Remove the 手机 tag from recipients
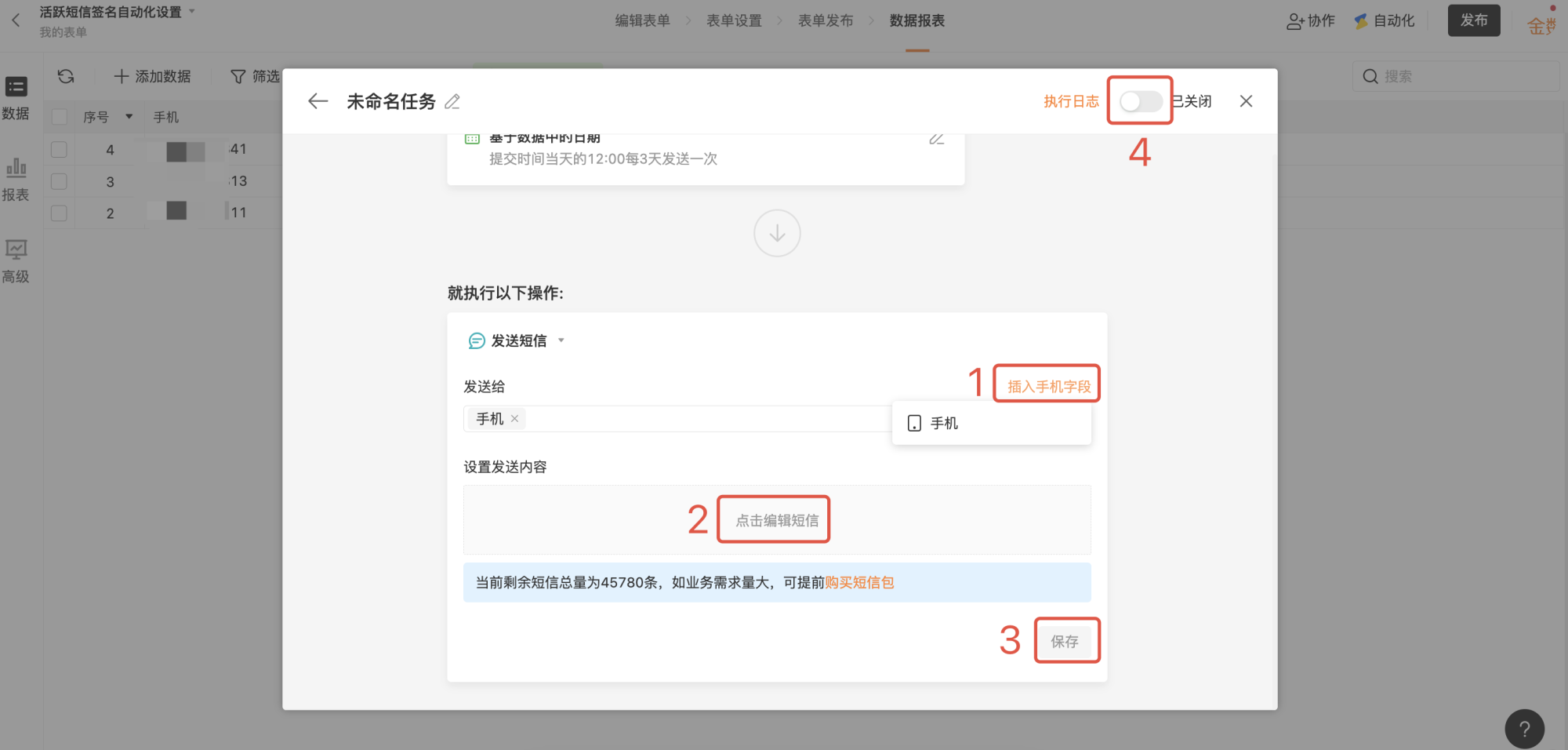The height and width of the screenshot is (750, 1568). (x=514, y=419)
